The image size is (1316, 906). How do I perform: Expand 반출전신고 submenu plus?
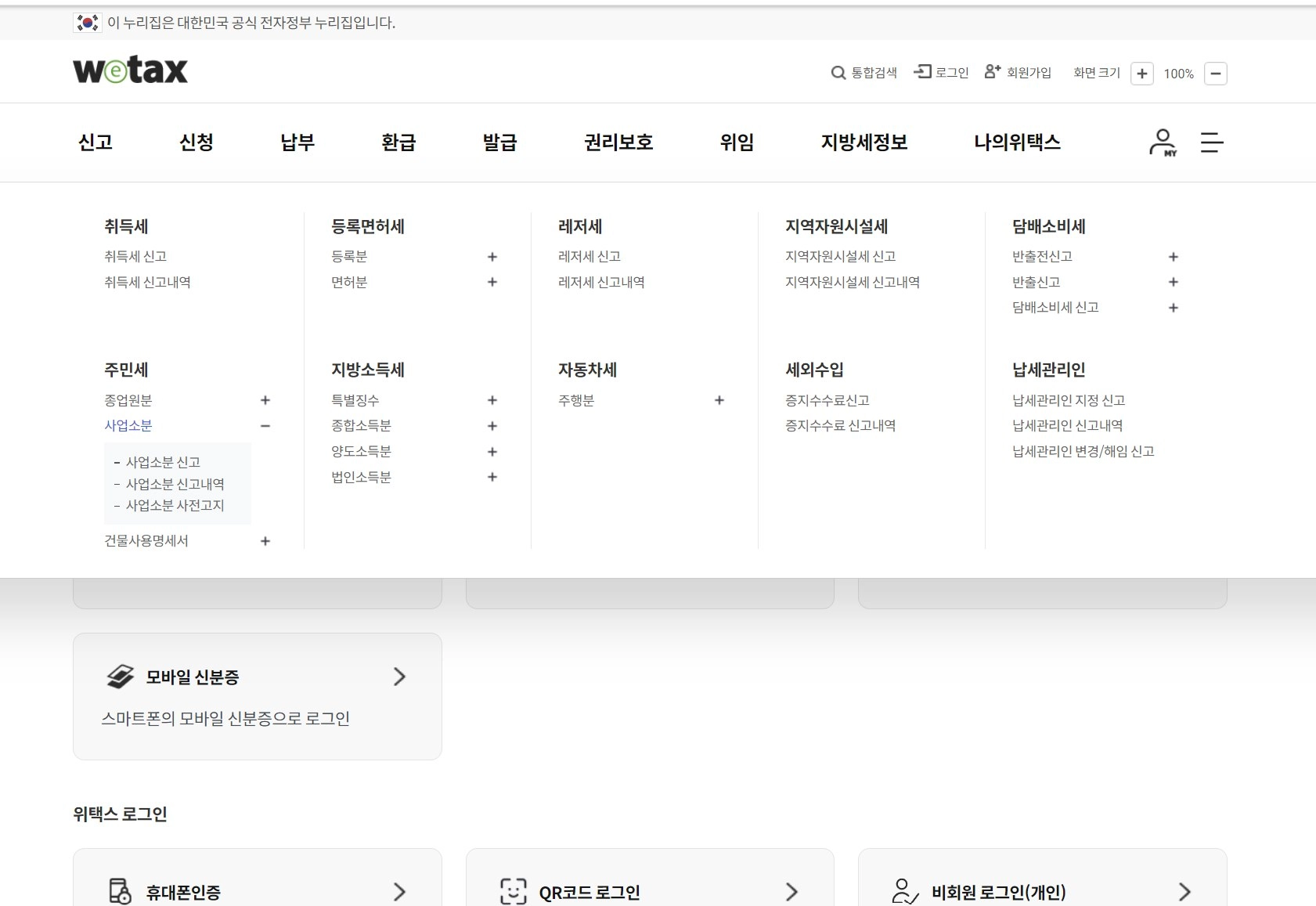coord(1174,257)
